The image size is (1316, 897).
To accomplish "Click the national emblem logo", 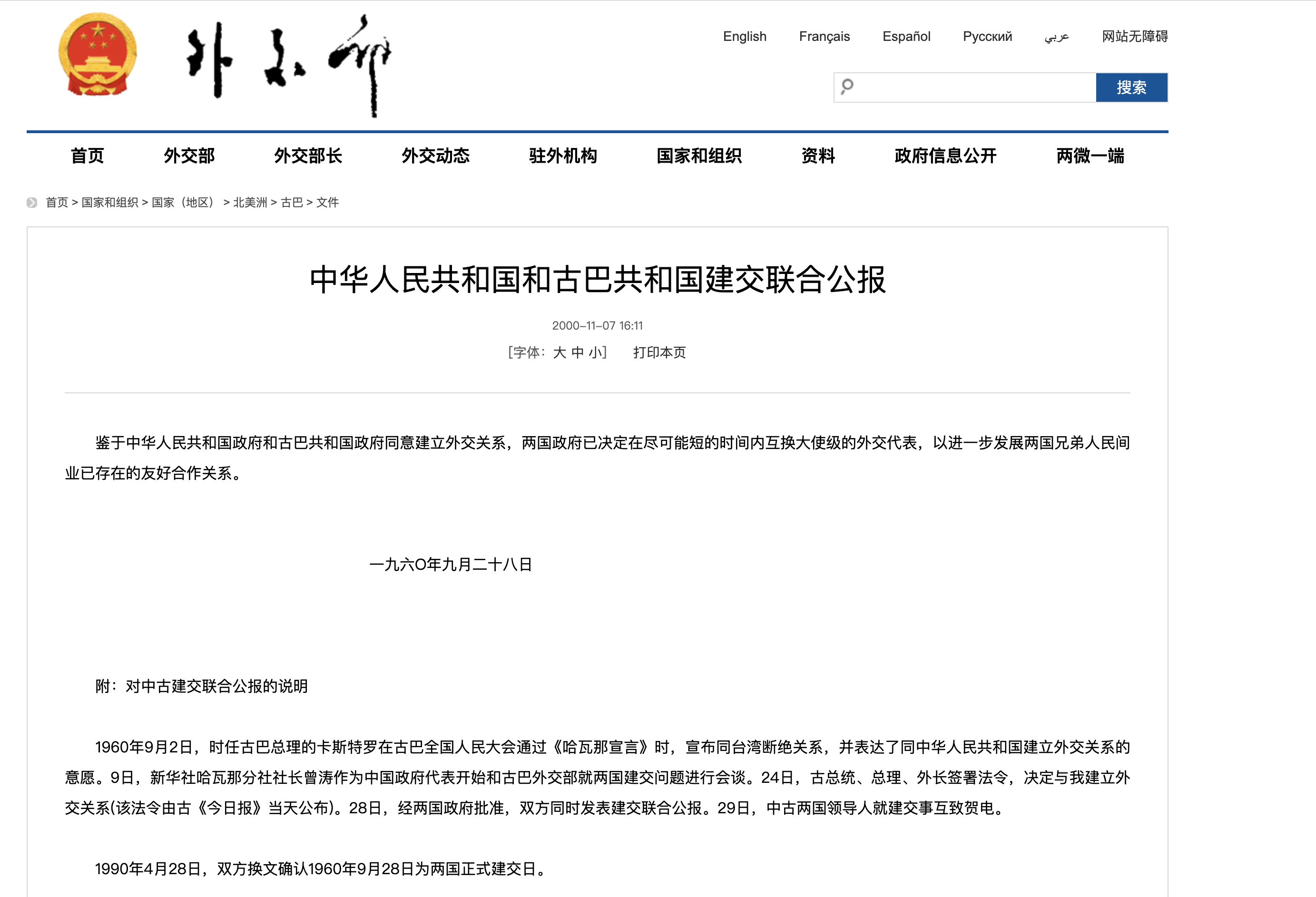I will (98, 54).
